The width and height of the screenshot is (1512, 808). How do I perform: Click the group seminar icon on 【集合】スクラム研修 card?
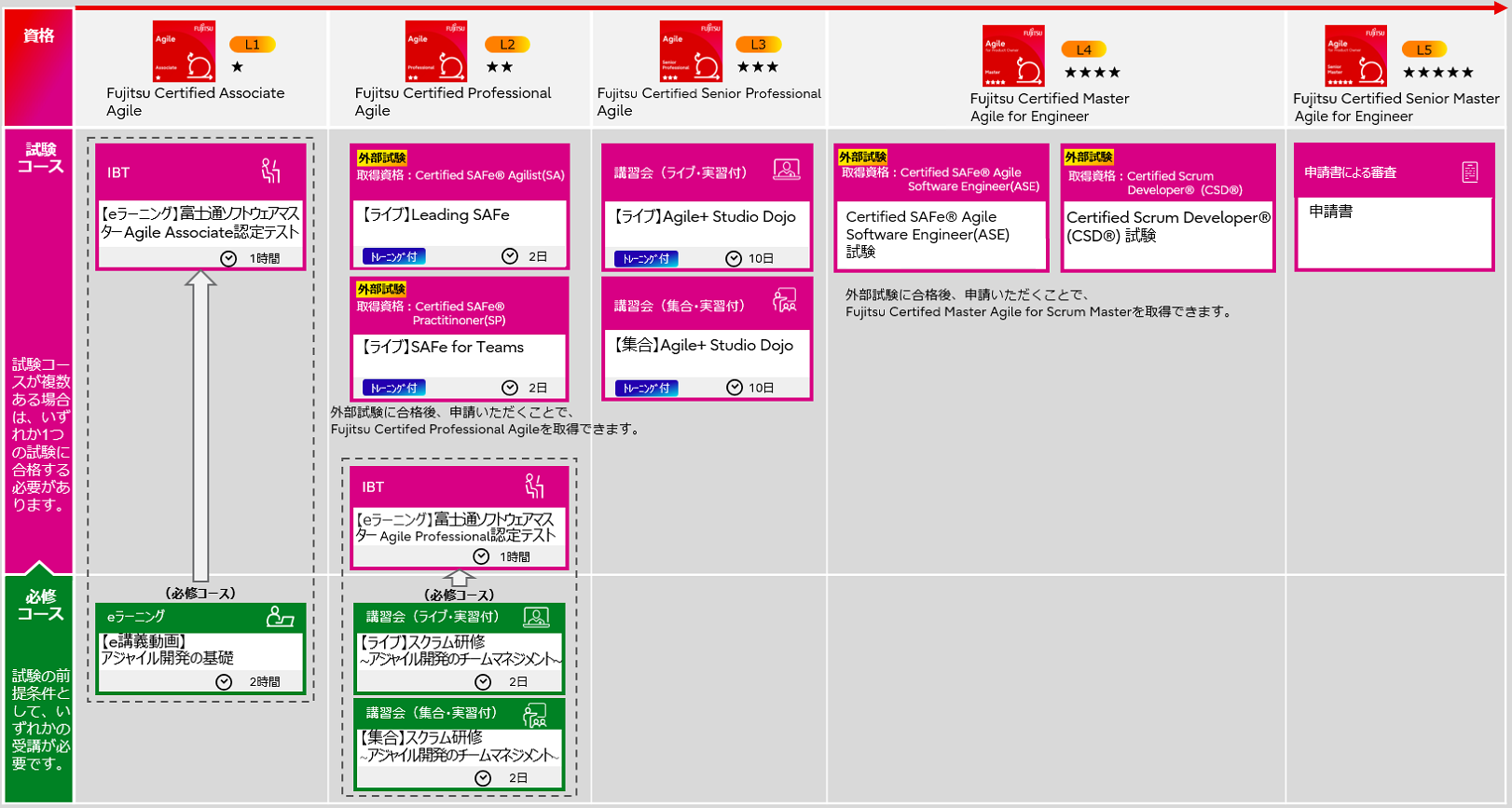pos(535,715)
